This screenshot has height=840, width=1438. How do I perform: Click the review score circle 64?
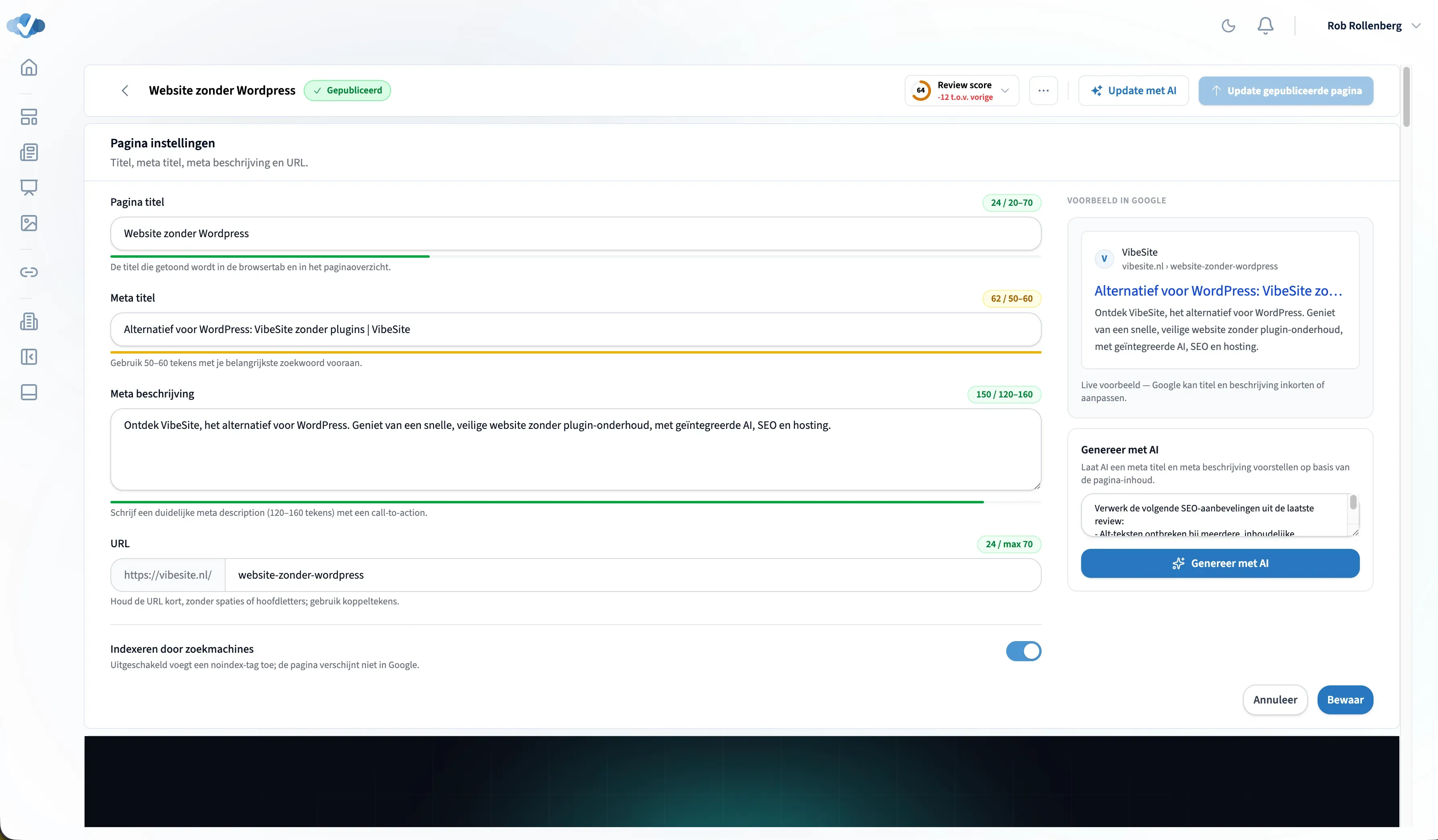[921, 91]
